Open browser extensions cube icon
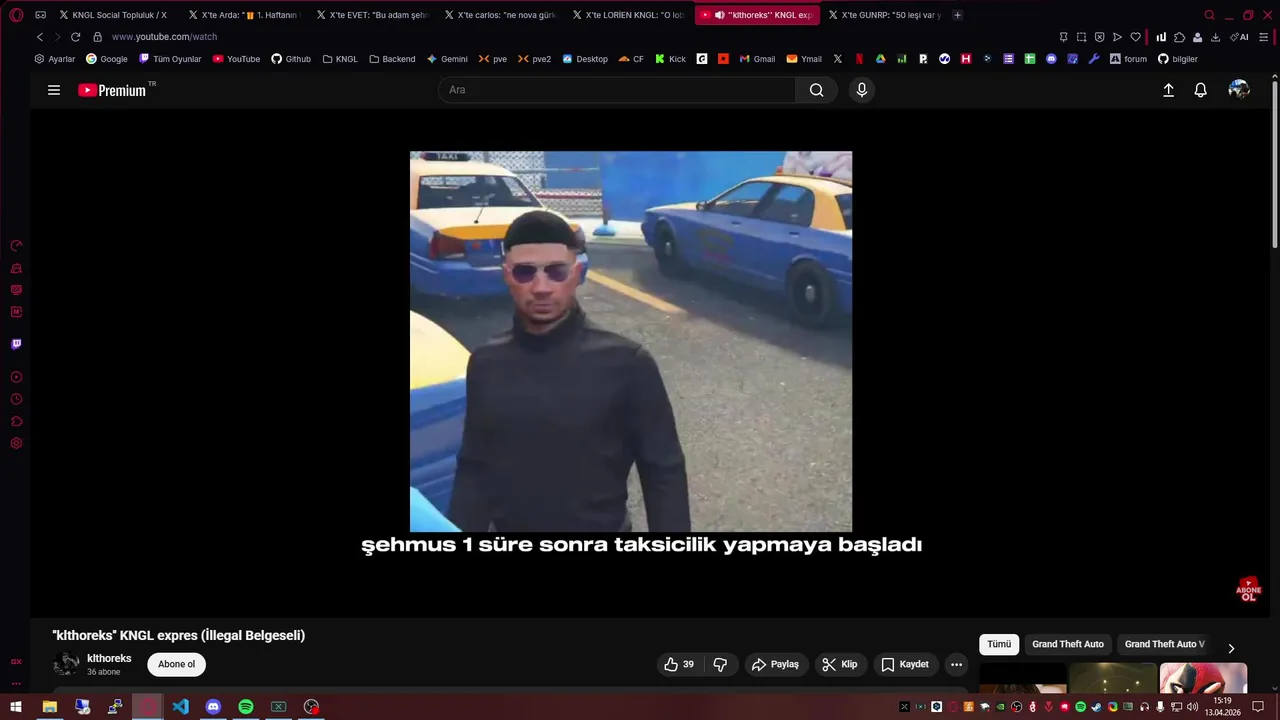This screenshot has width=1280, height=720. pos(1180,37)
